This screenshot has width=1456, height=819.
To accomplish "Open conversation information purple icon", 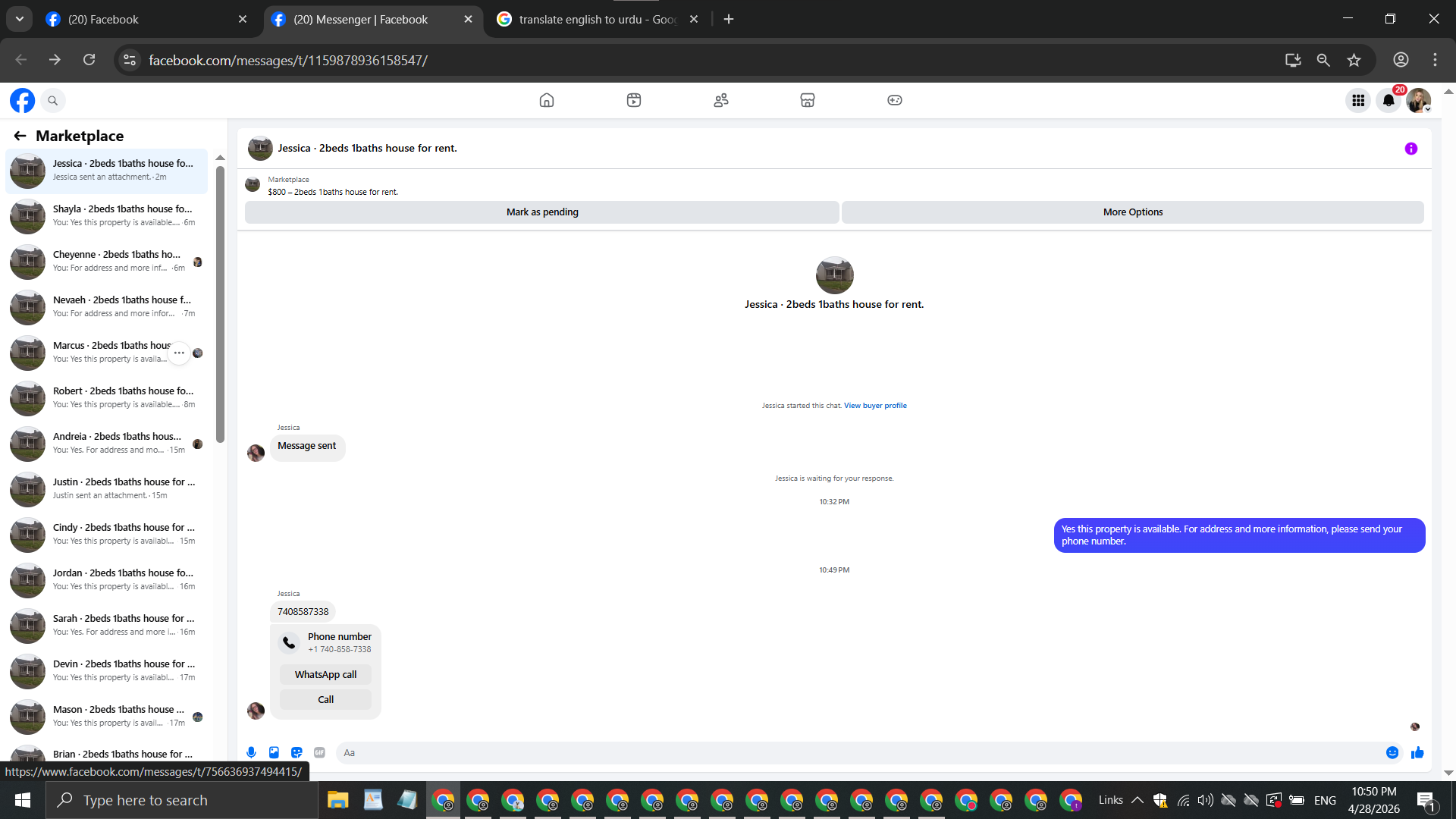I will coord(1410,149).
